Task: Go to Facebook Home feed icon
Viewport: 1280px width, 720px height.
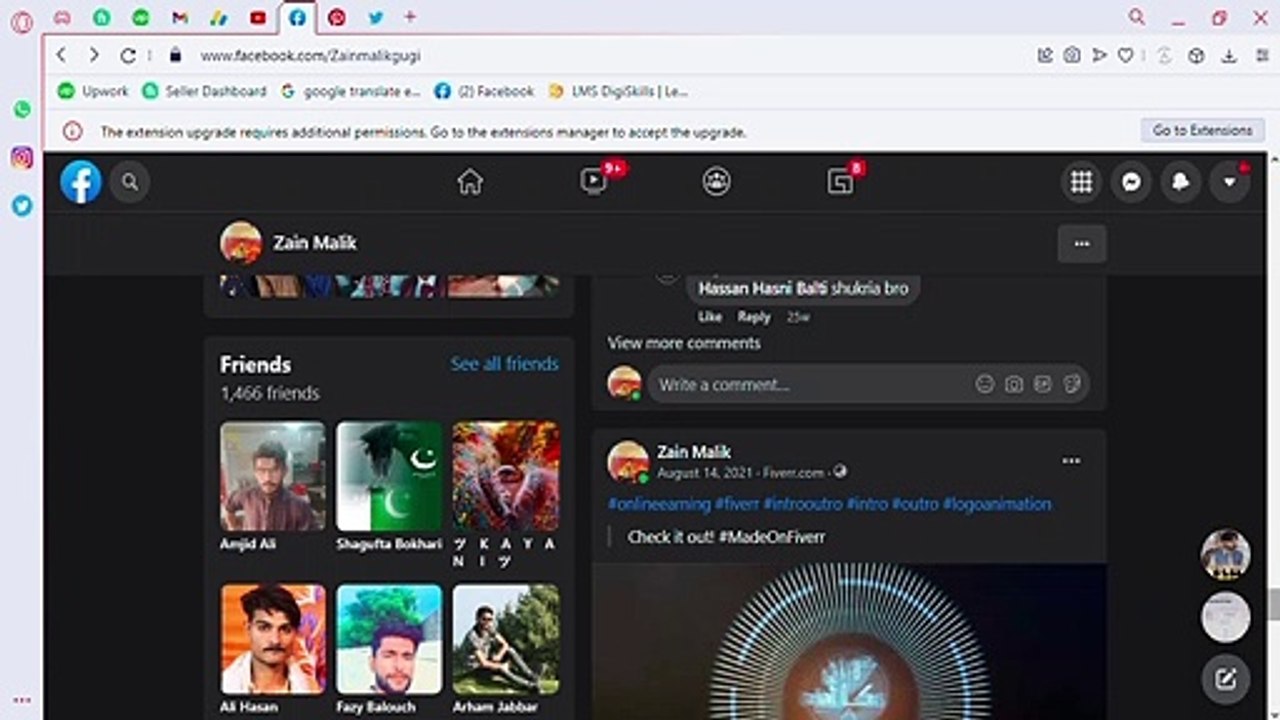Action: point(470,182)
